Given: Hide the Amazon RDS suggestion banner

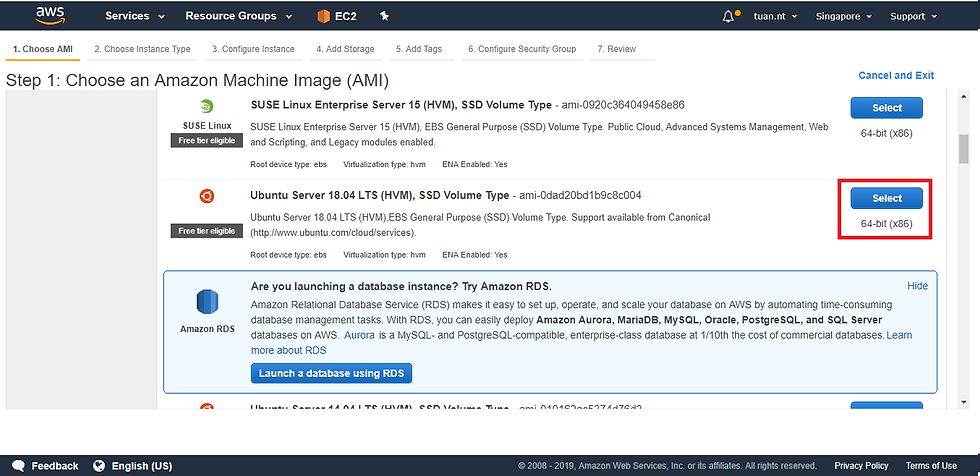Looking at the screenshot, I should (x=918, y=286).
